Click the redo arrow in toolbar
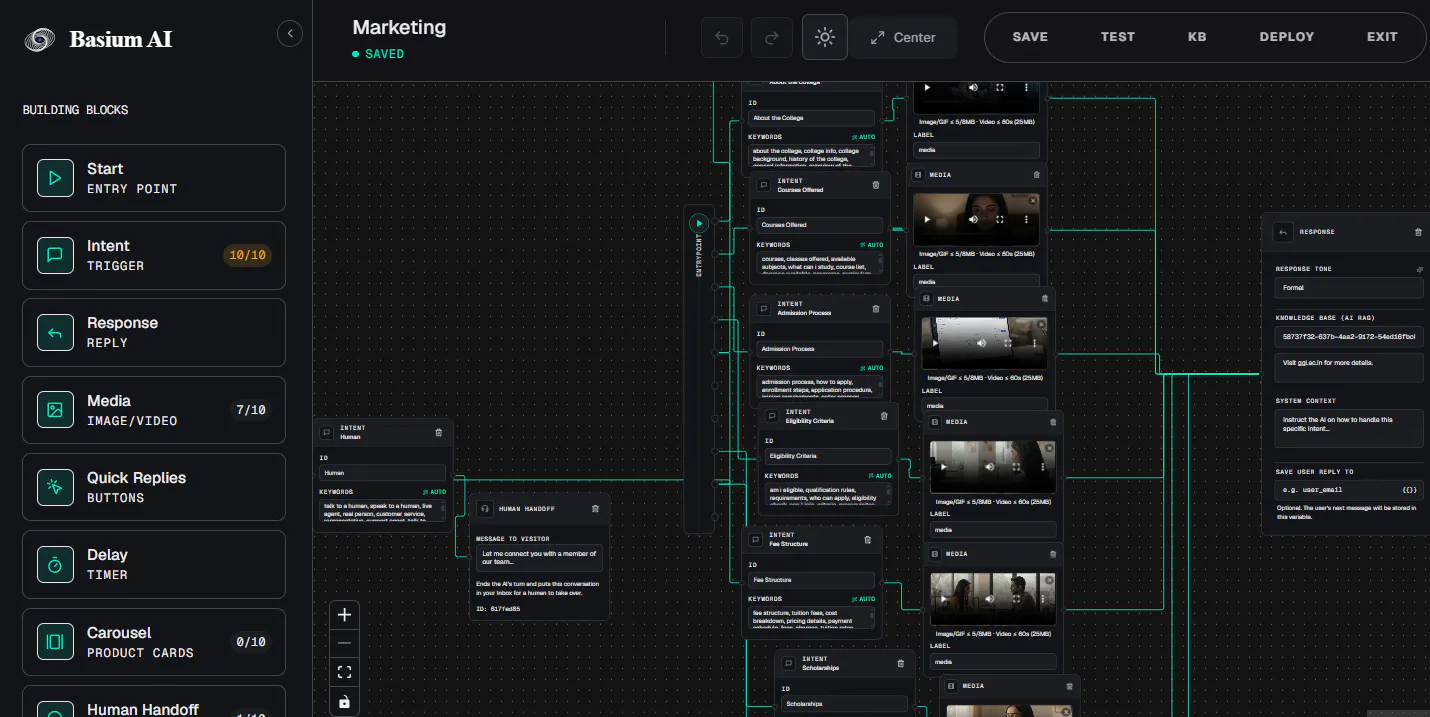The height and width of the screenshot is (717, 1430). [772, 38]
